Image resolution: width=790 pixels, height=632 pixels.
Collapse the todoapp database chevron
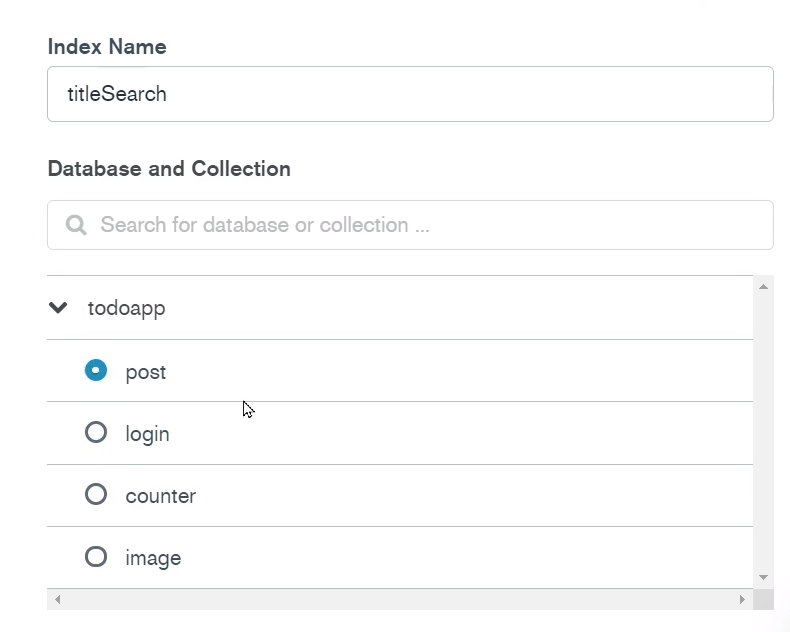pos(58,307)
